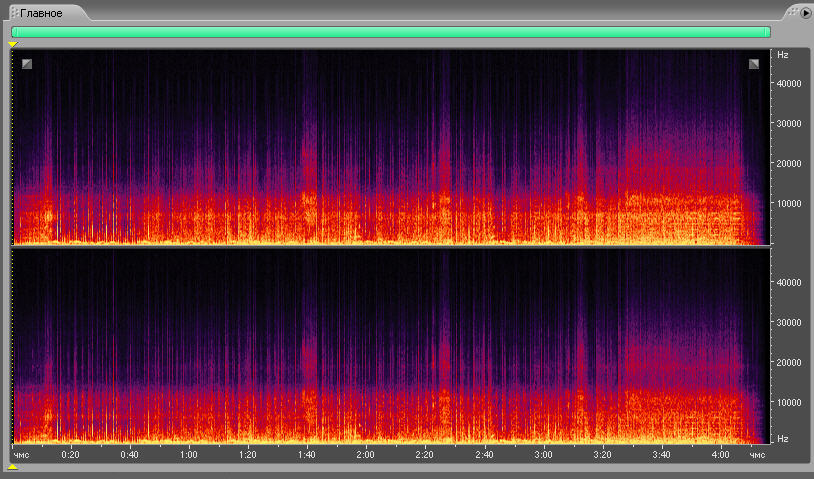This screenshot has width=814, height=479.
Task: Click the green zoom navigation bar
Action: click(390, 32)
